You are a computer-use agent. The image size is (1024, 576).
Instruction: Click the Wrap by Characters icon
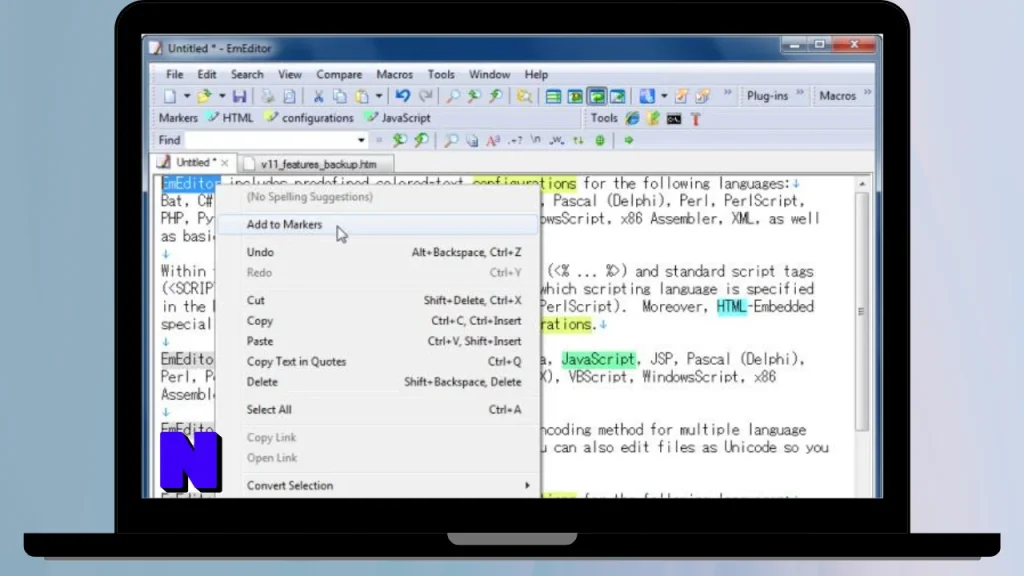coord(575,96)
